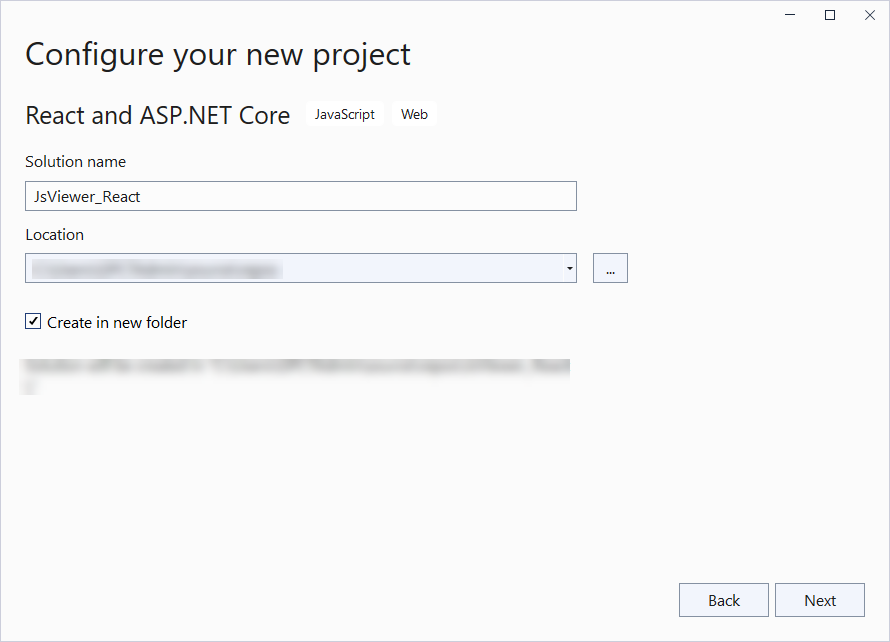Click the Solution name text field
Image resolution: width=890 pixels, height=642 pixels.
point(301,196)
